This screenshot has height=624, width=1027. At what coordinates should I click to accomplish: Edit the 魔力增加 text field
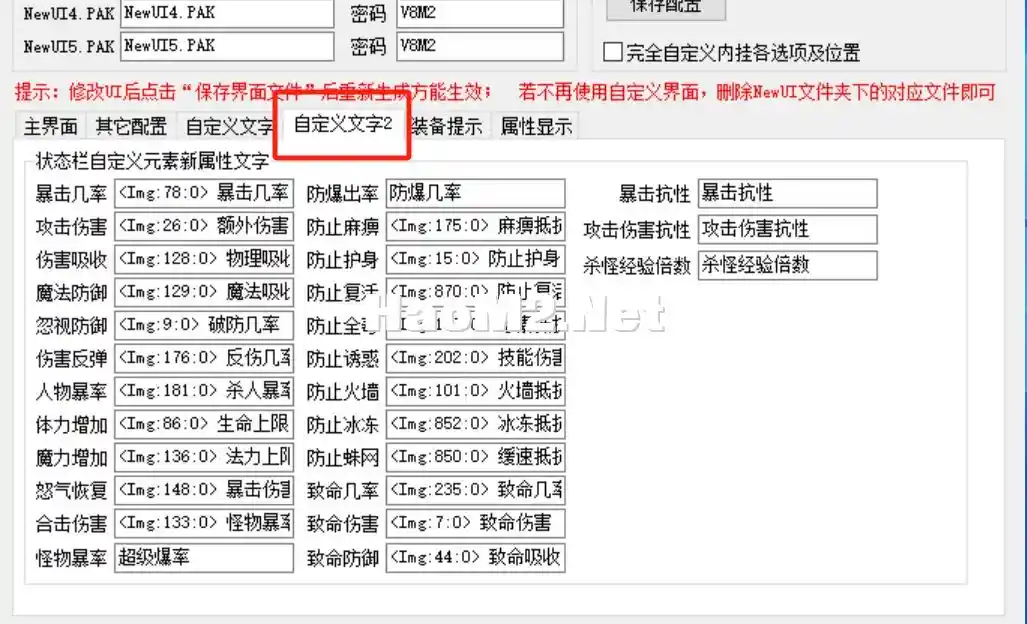(204, 457)
